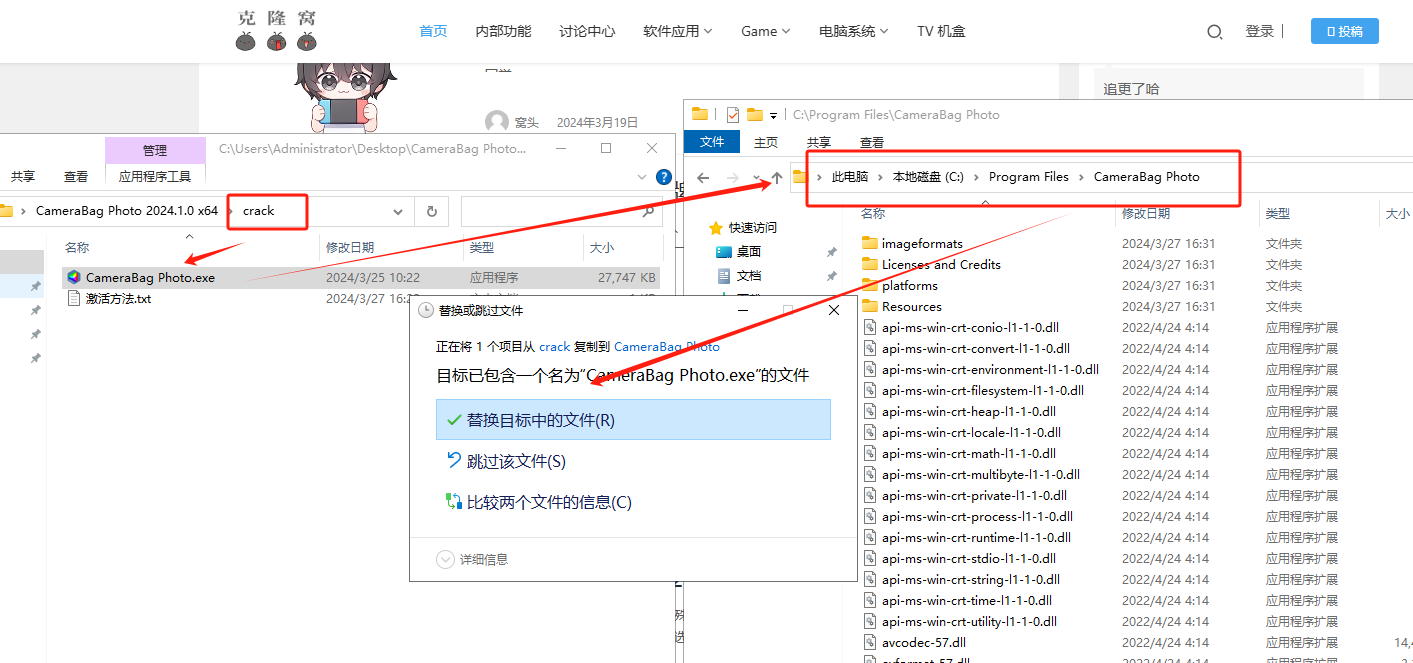Open the quick access toolbar customize dropdown
This screenshot has width=1413, height=663.
(x=774, y=115)
